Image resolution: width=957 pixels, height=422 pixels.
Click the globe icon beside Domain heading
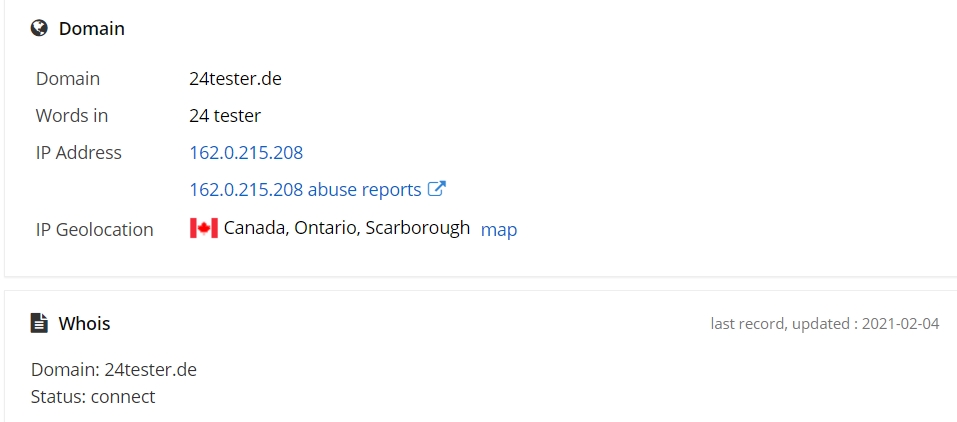(x=39, y=28)
